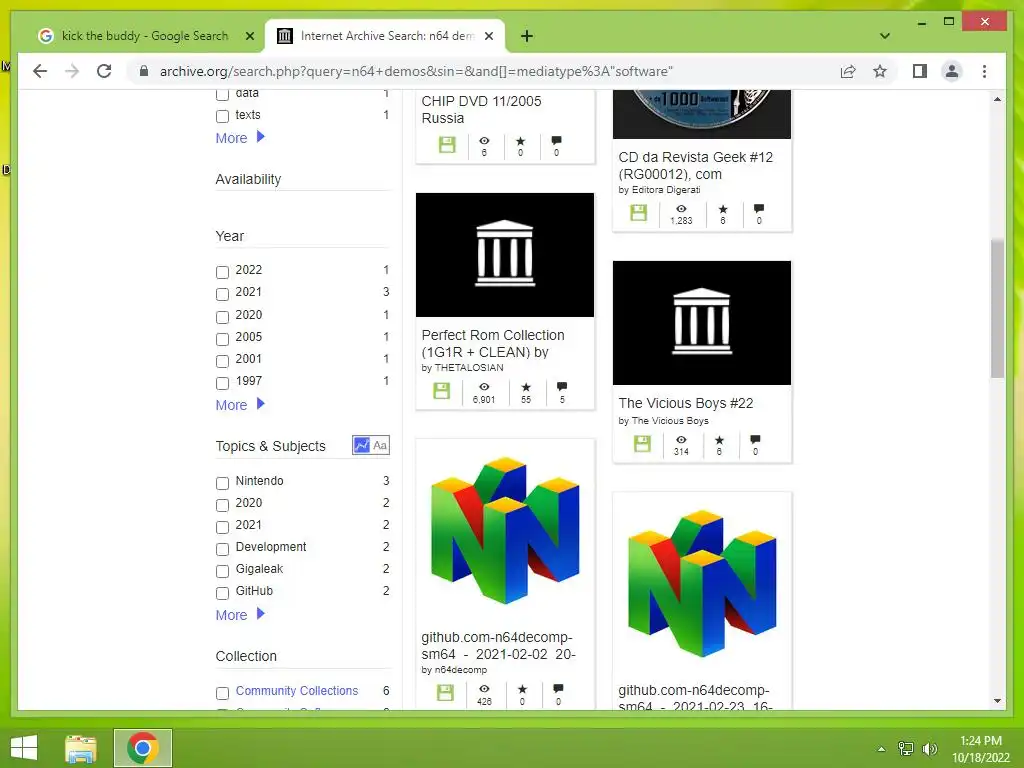Enable the 2005 year filter
This screenshot has width=1024, height=768.
[222, 339]
